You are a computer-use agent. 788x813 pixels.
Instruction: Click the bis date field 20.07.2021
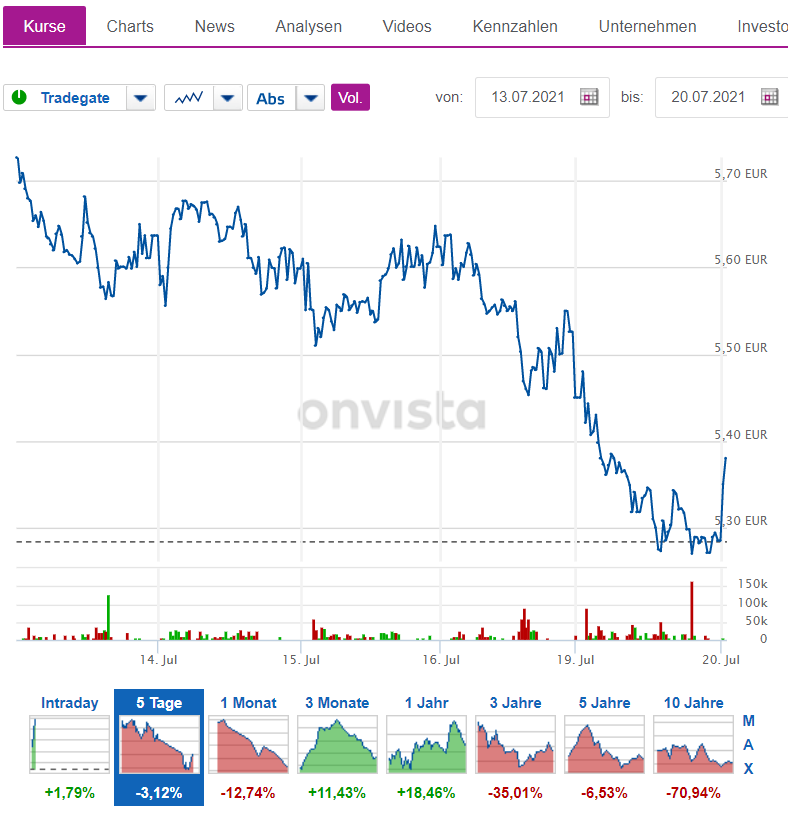tap(708, 97)
